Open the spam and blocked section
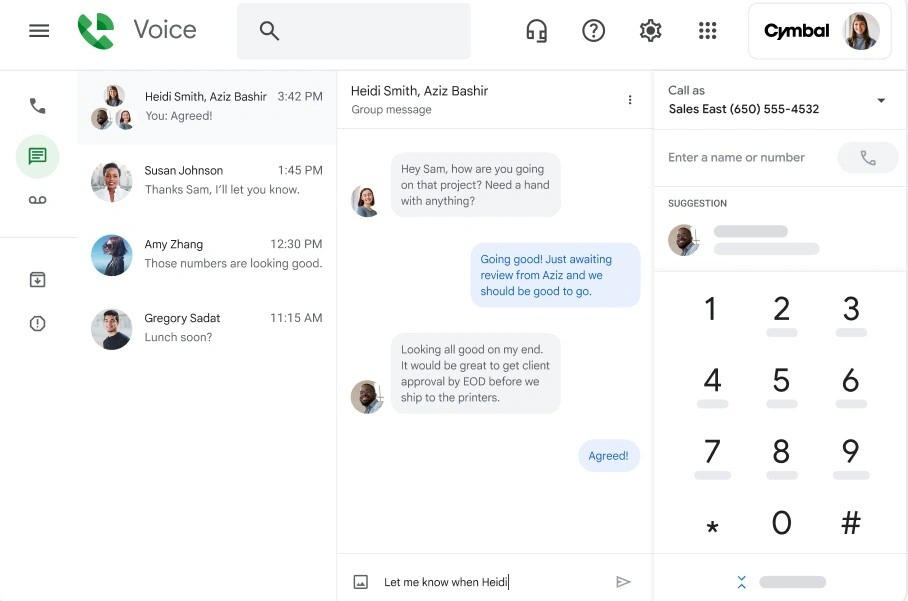Viewport: 908px width, 601px height. pyautogui.click(x=37, y=323)
